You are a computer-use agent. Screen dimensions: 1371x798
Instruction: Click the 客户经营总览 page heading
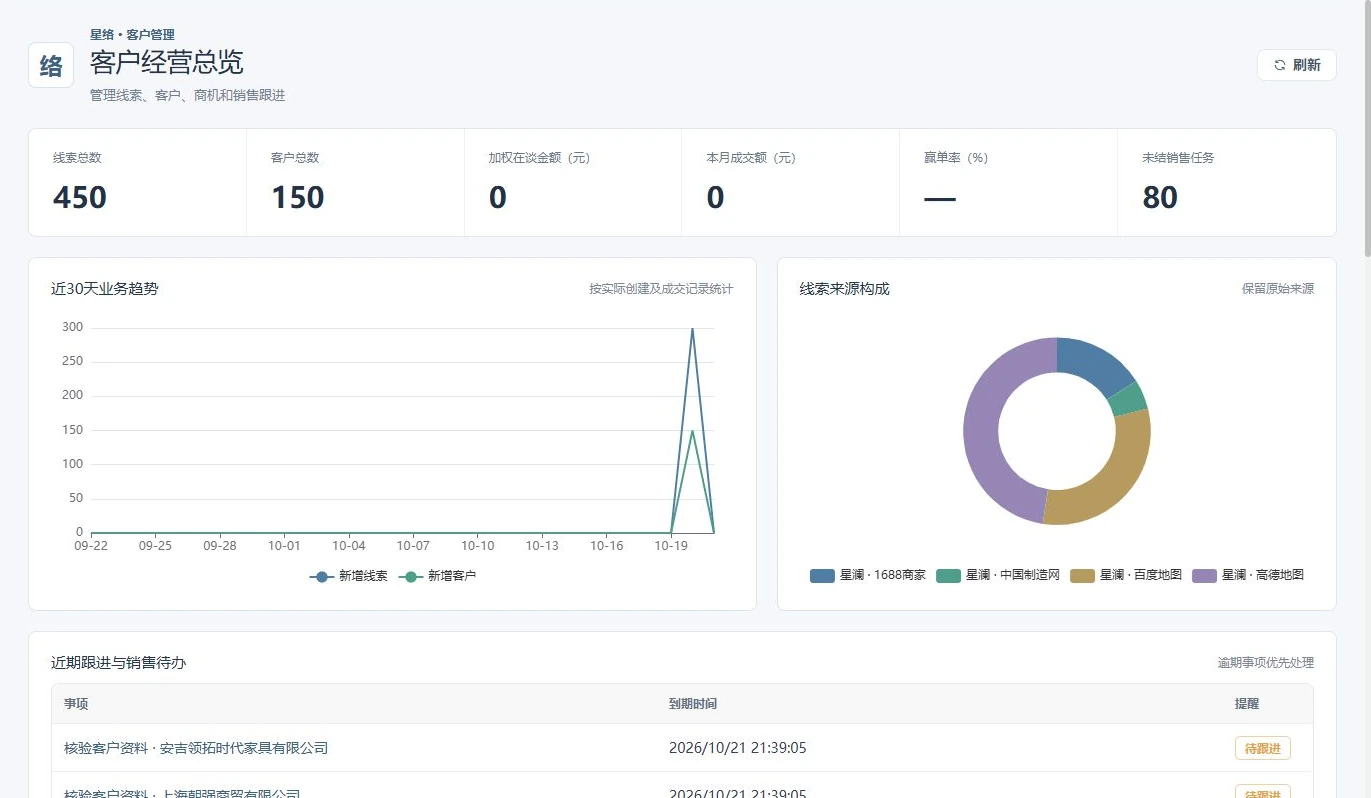pos(167,62)
